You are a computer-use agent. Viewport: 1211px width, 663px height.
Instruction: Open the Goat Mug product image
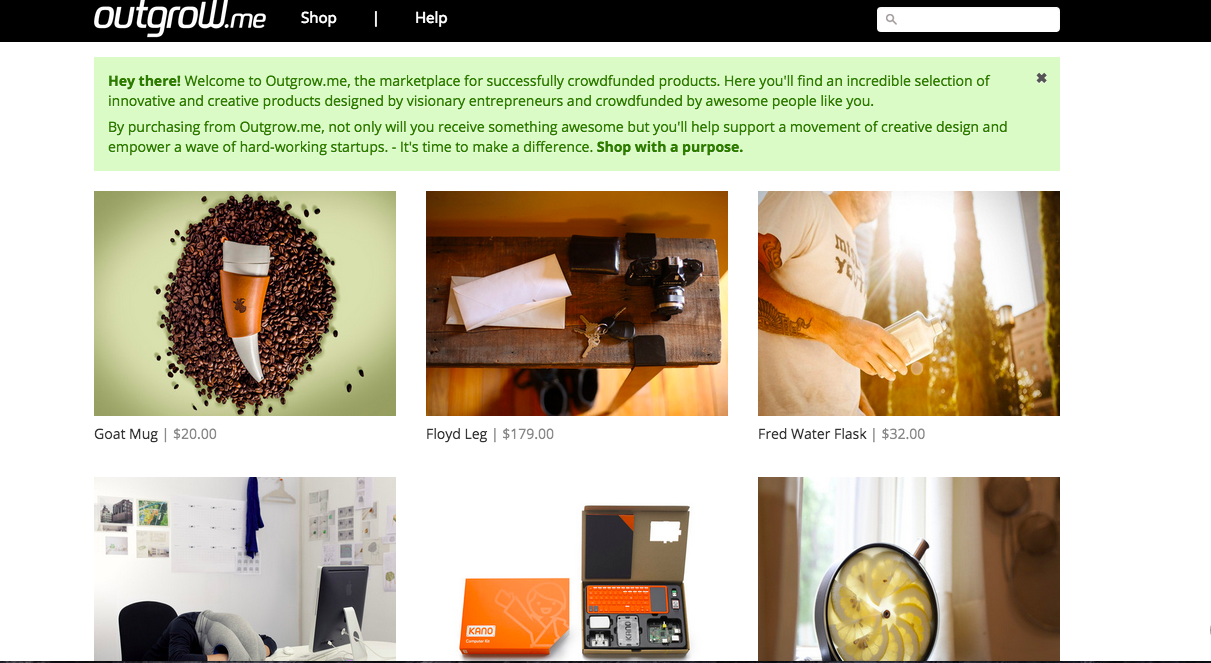245,303
